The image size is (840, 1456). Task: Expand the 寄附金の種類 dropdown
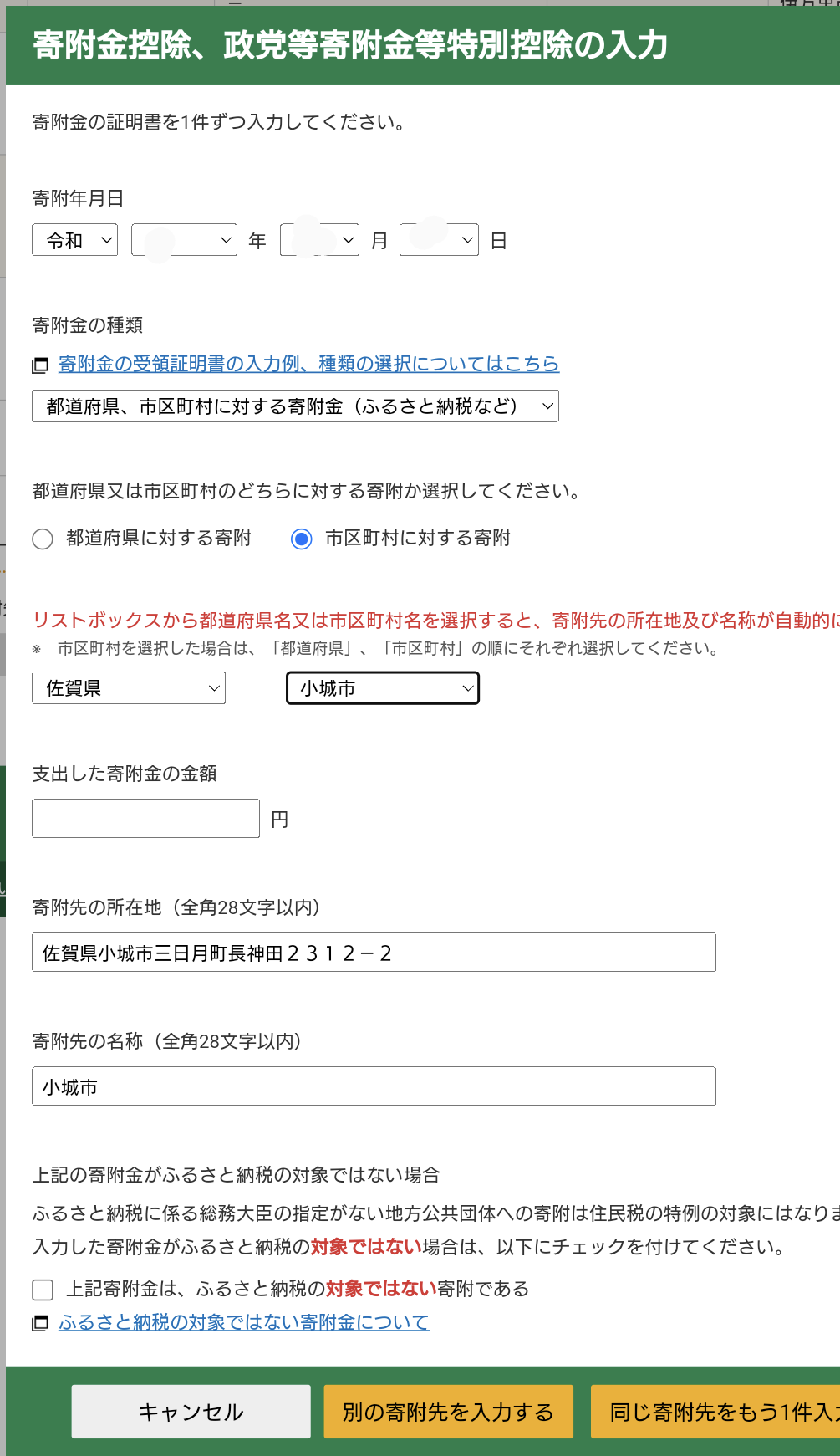click(x=295, y=406)
